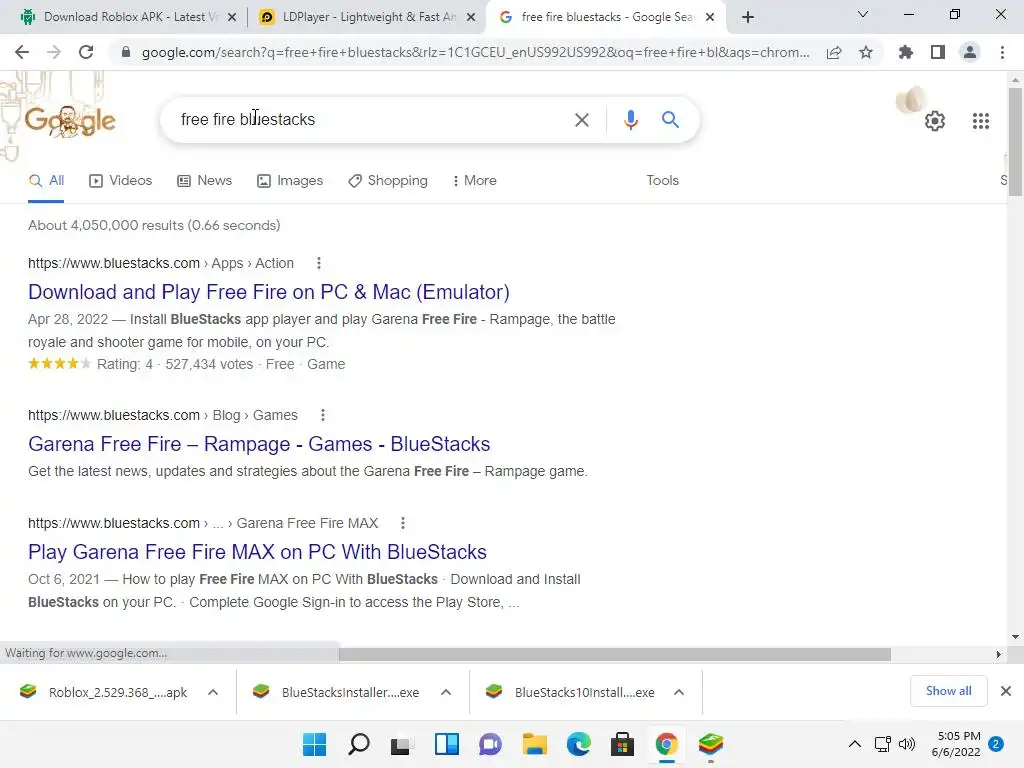Open the BlueStacksInstaller exe download
This screenshot has width=1024, height=768.
[x=337, y=692]
